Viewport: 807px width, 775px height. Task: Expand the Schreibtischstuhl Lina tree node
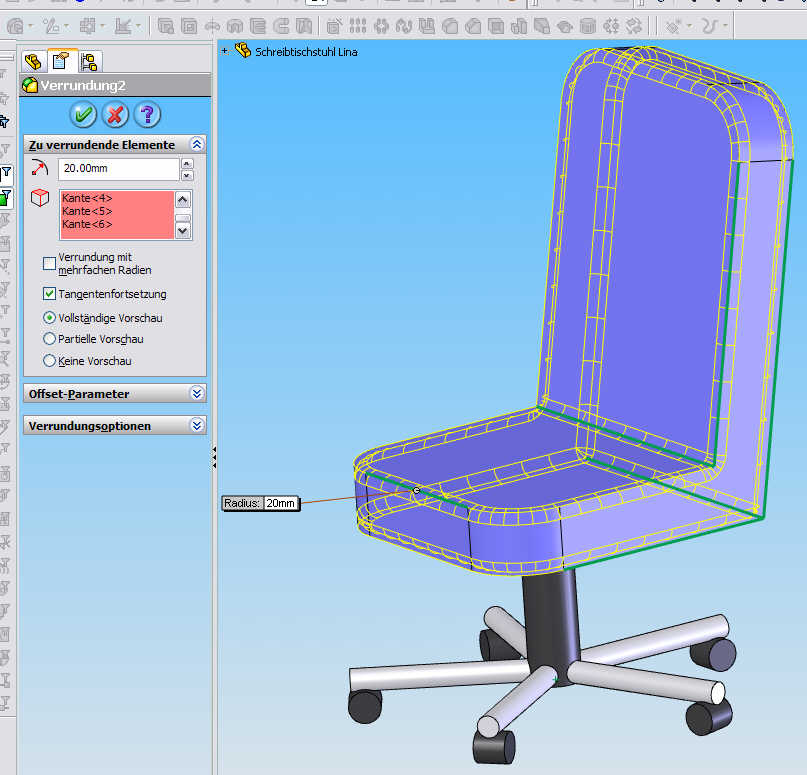225,51
